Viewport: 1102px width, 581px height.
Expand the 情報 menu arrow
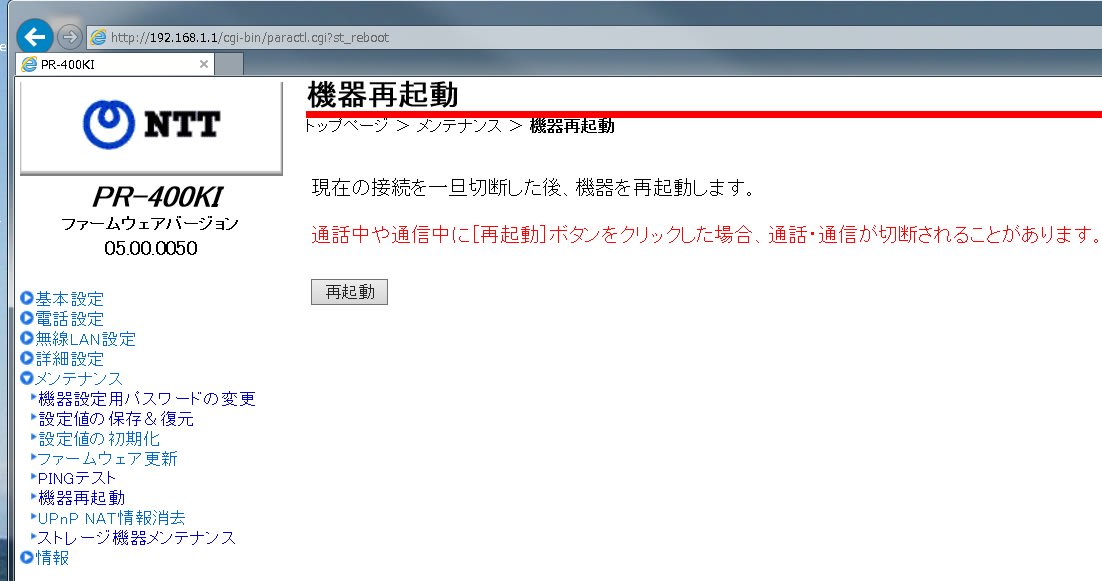coord(27,557)
